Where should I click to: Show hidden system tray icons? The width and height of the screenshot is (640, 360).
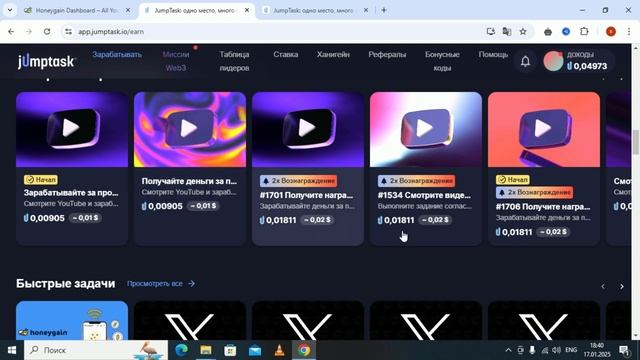[508, 350]
